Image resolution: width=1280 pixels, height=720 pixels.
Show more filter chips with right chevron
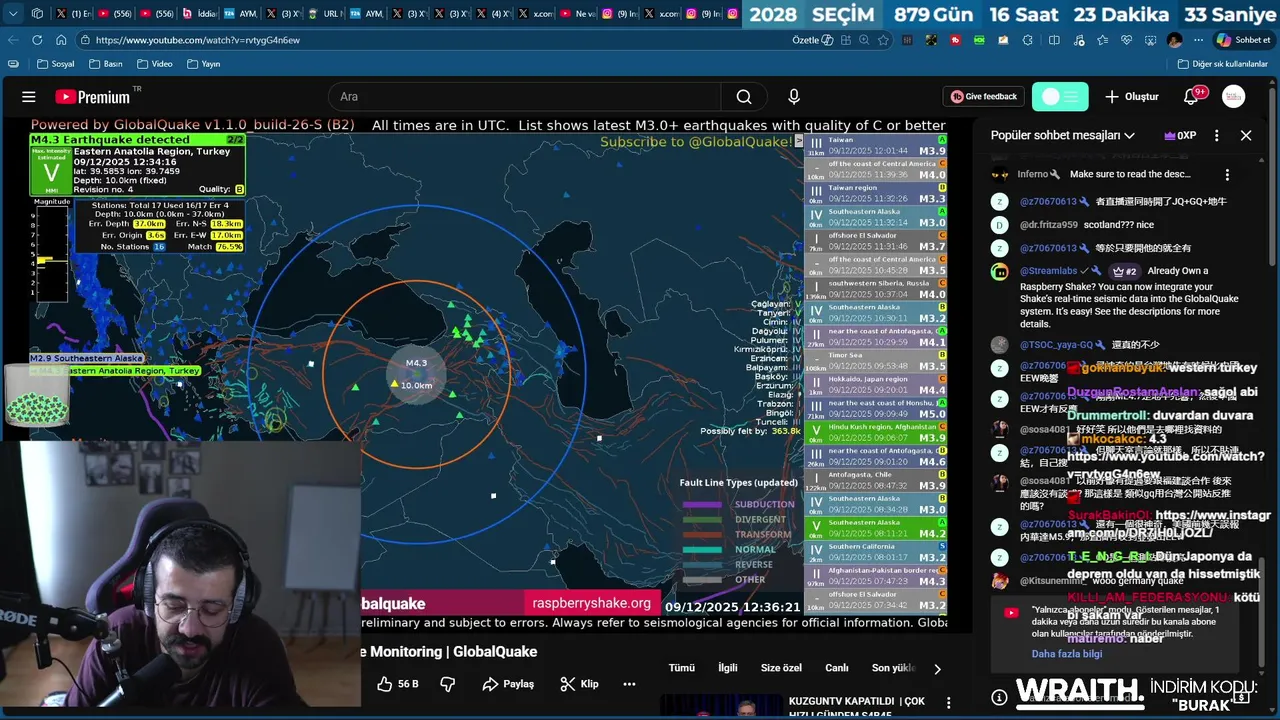pyautogui.click(x=937, y=668)
